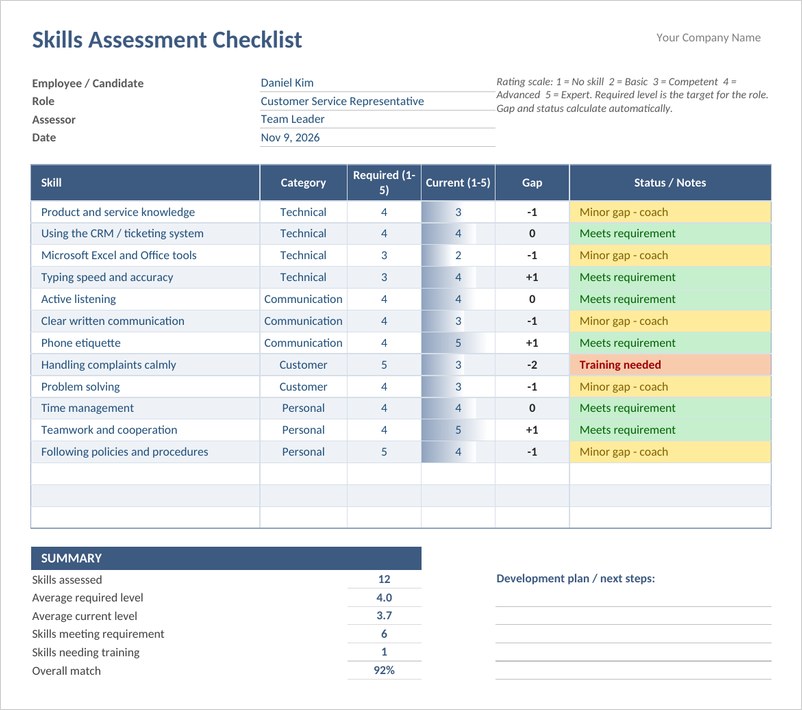Click Technical category for Typing speed
The image size is (802, 710).
tap(303, 277)
